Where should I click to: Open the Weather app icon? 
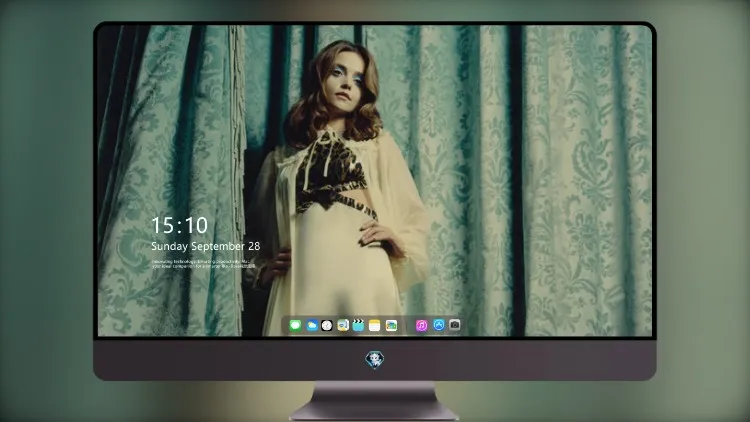click(311, 325)
